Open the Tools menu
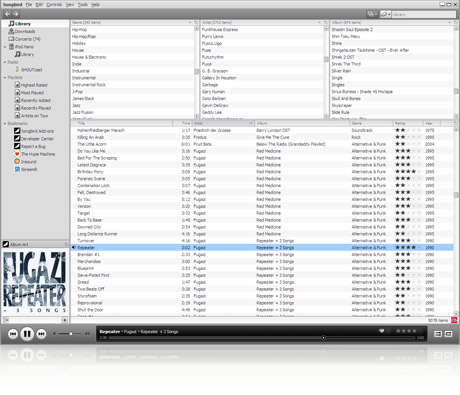 (x=82, y=5)
